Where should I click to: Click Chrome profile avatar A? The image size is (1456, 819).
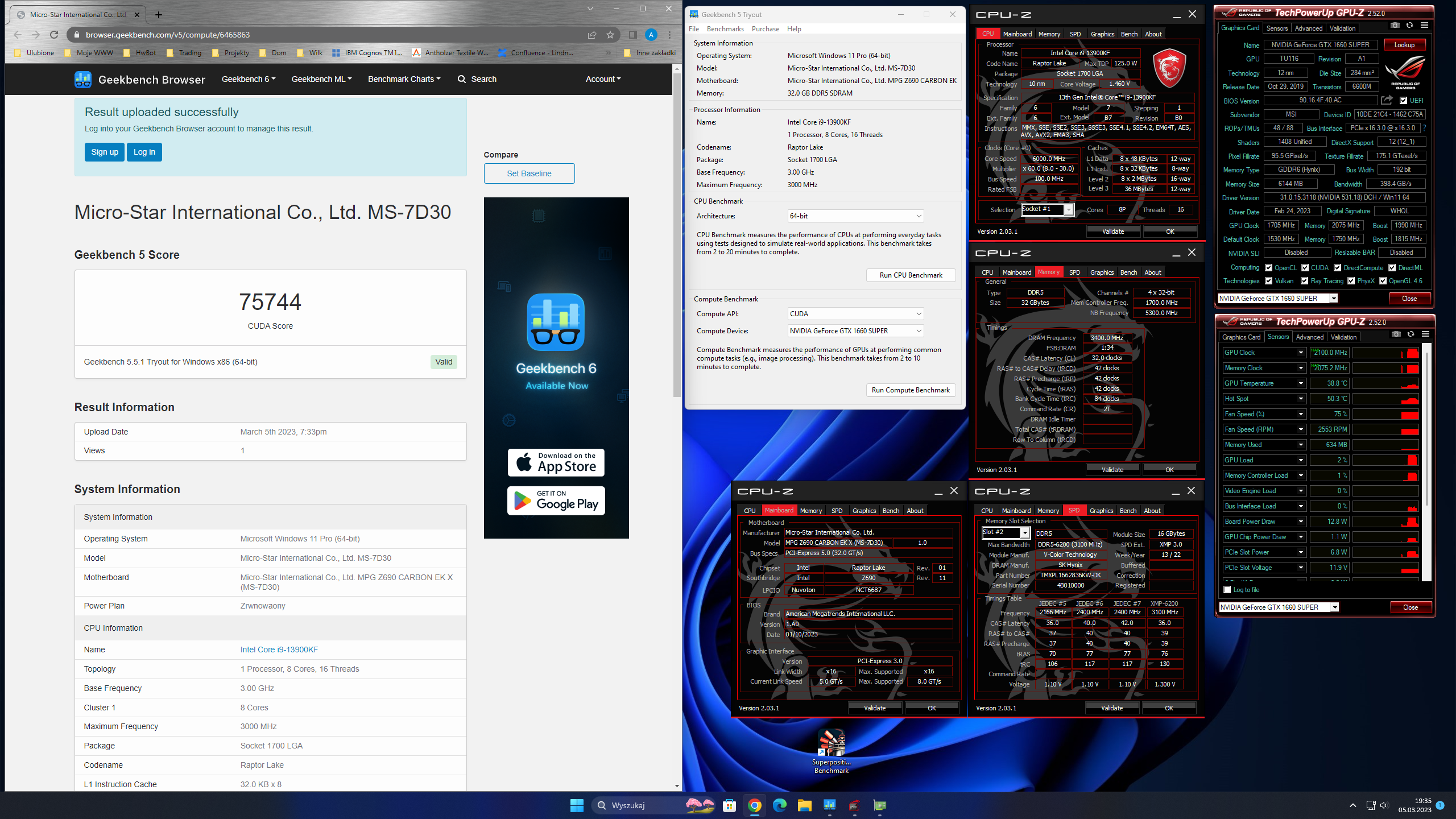(651, 35)
